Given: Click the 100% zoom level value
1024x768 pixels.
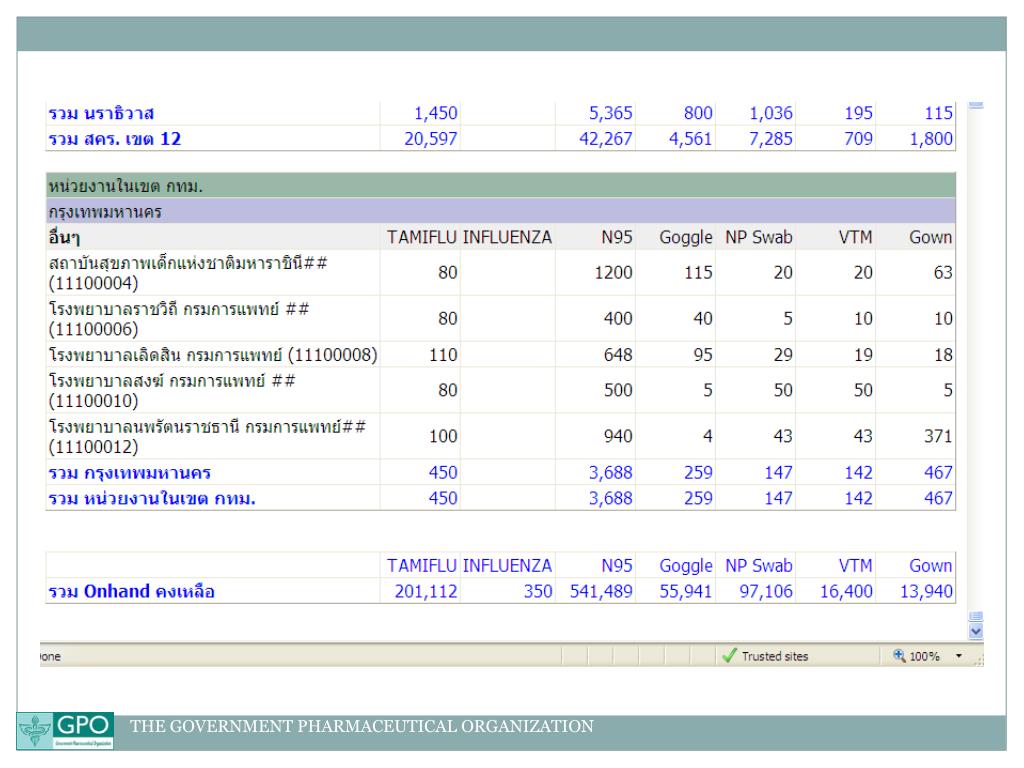Looking at the screenshot, I should (x=924, y=656).
